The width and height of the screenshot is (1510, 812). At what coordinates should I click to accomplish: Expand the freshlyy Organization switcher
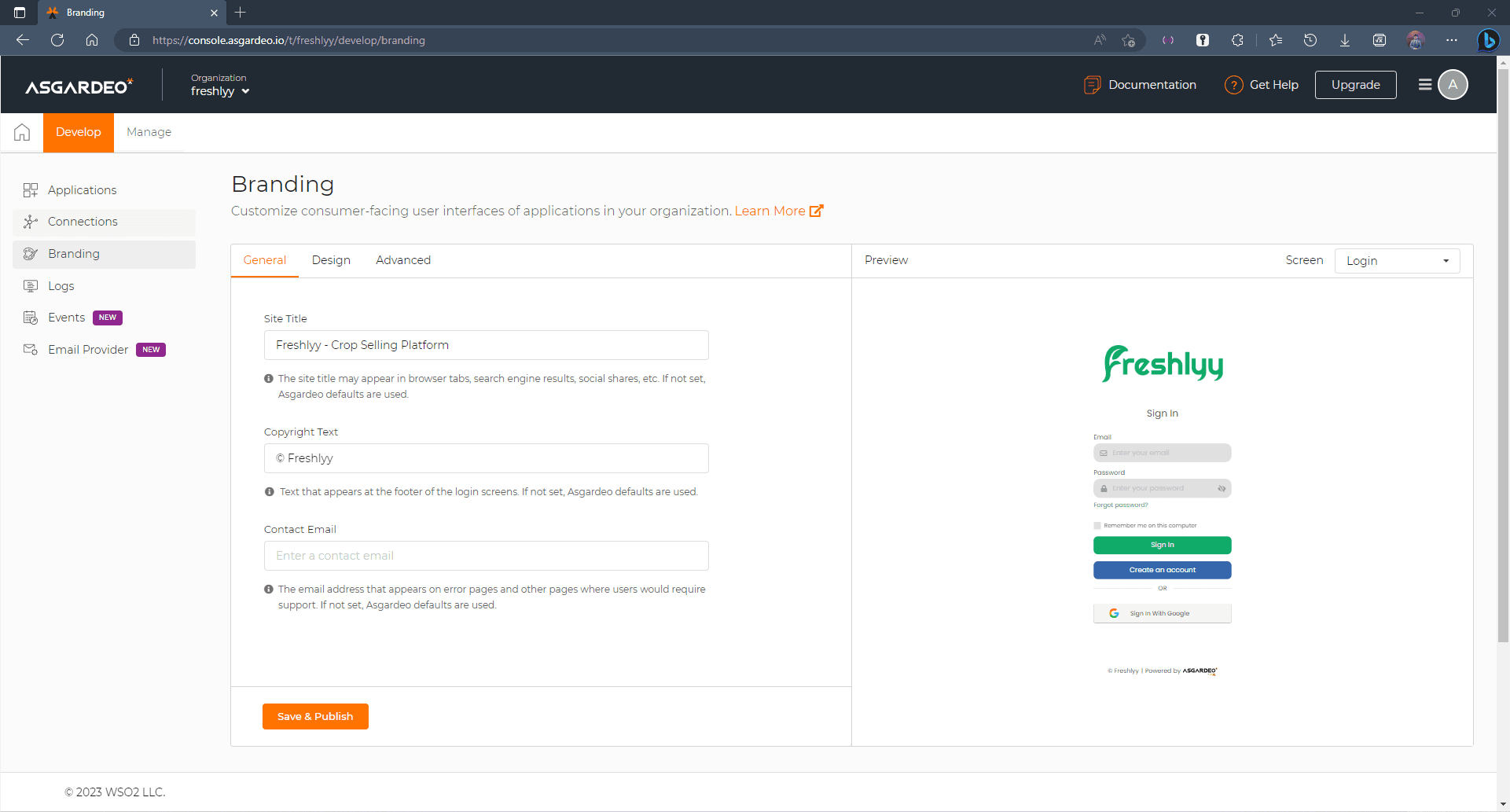pyautogui.click(x=220, y=91)
